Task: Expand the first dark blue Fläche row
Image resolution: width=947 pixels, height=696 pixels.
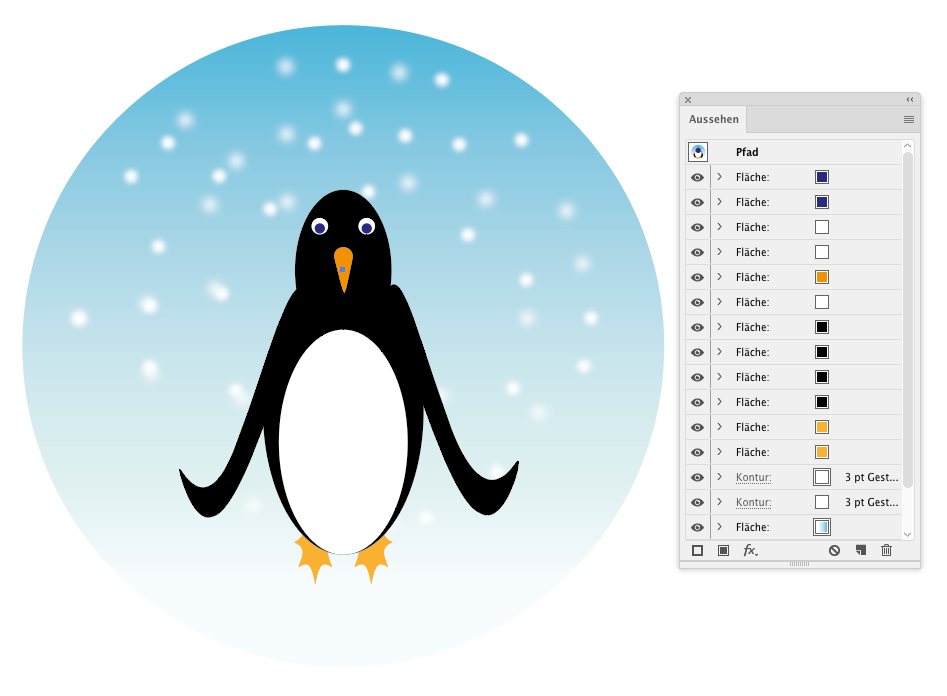Action: click(x=719, y=177)
